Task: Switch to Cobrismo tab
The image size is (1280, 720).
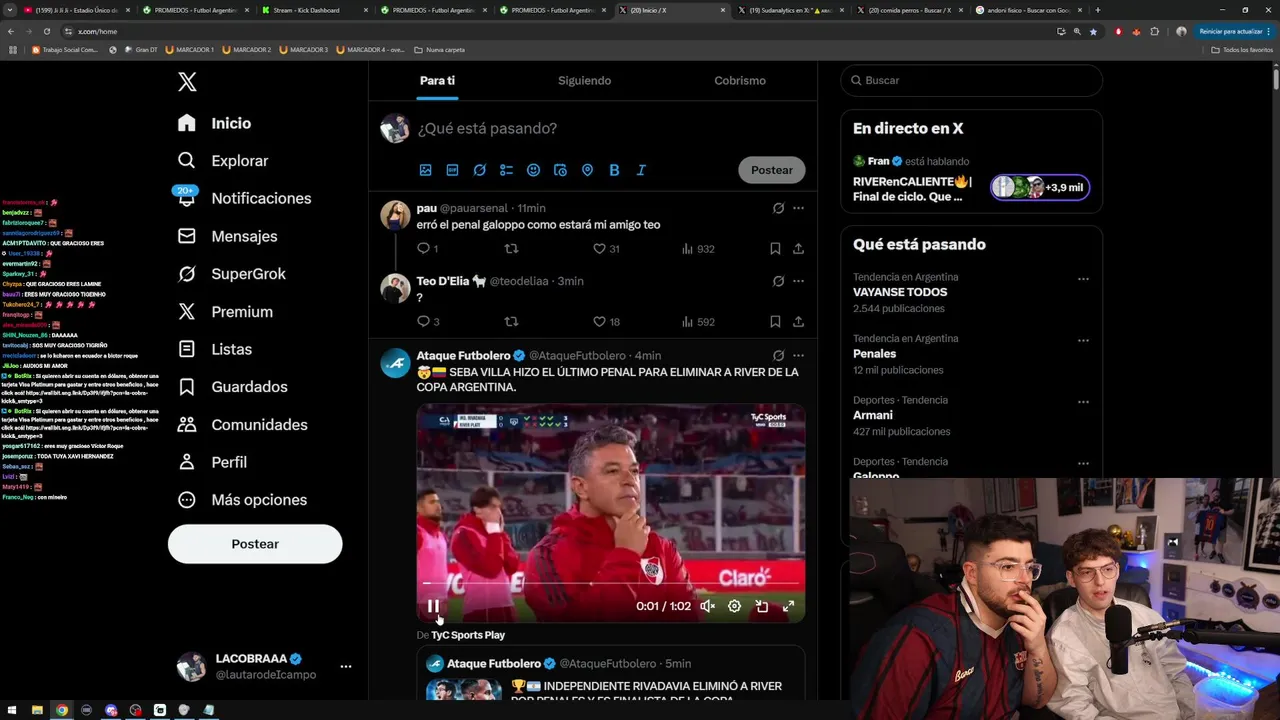Action: tap(740, 80)
